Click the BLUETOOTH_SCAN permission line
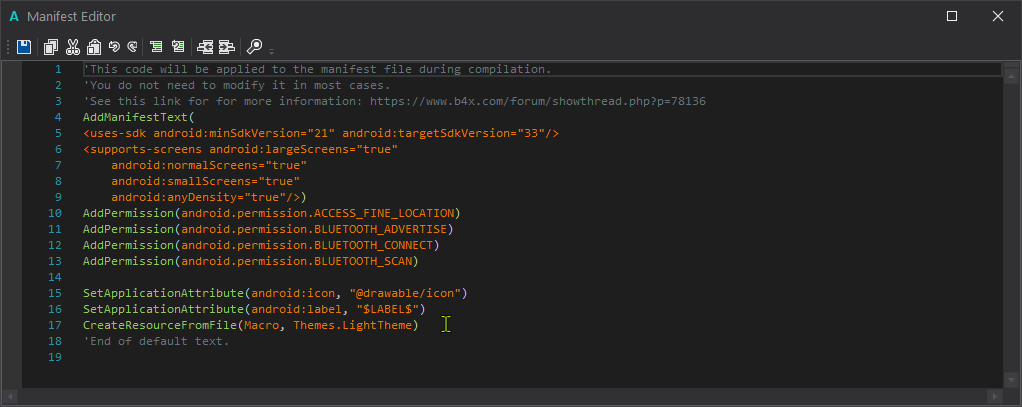 [250, 261]
